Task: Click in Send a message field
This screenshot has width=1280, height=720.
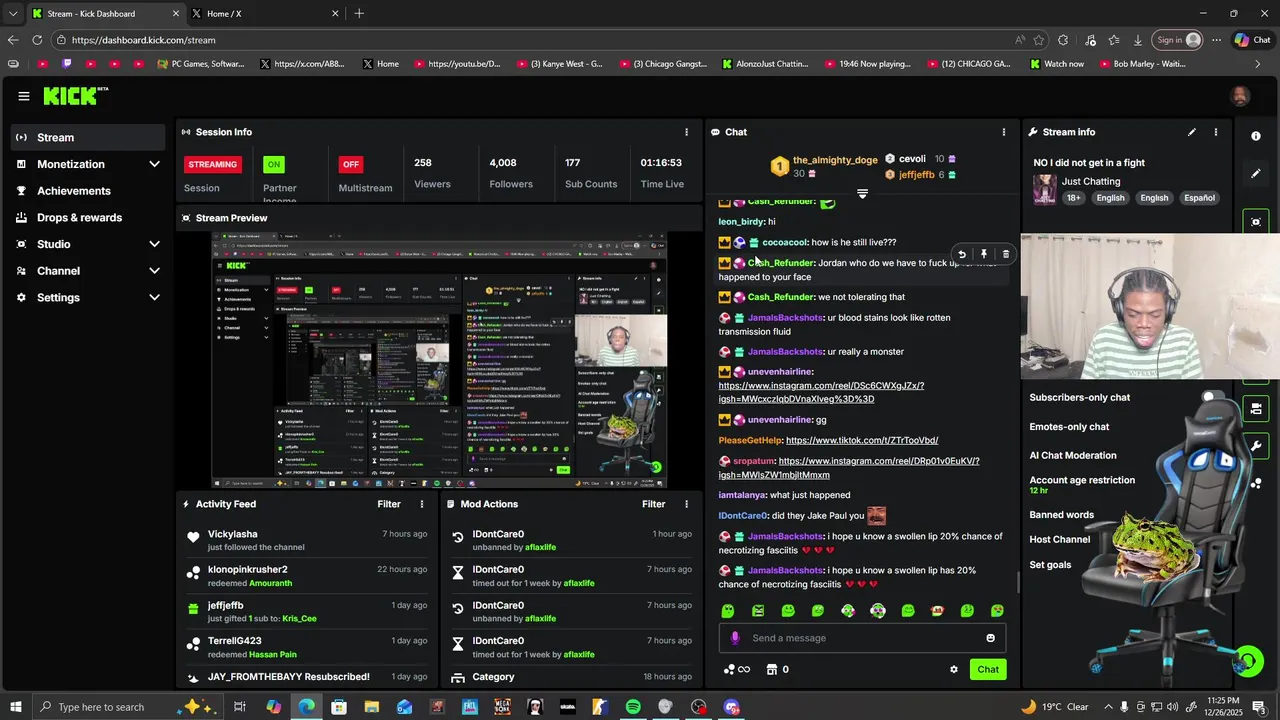Action: (x=862, y=638)
